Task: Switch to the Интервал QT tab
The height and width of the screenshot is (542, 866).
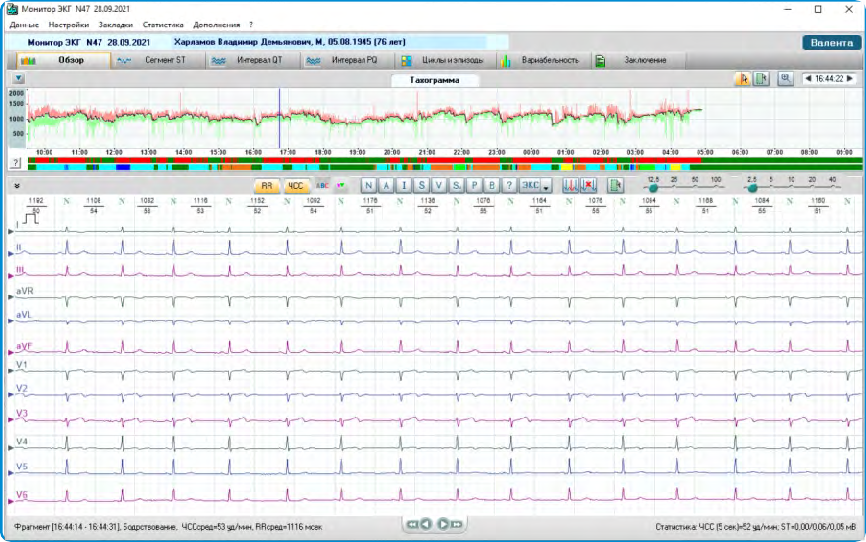Action: tap(250, 60)
